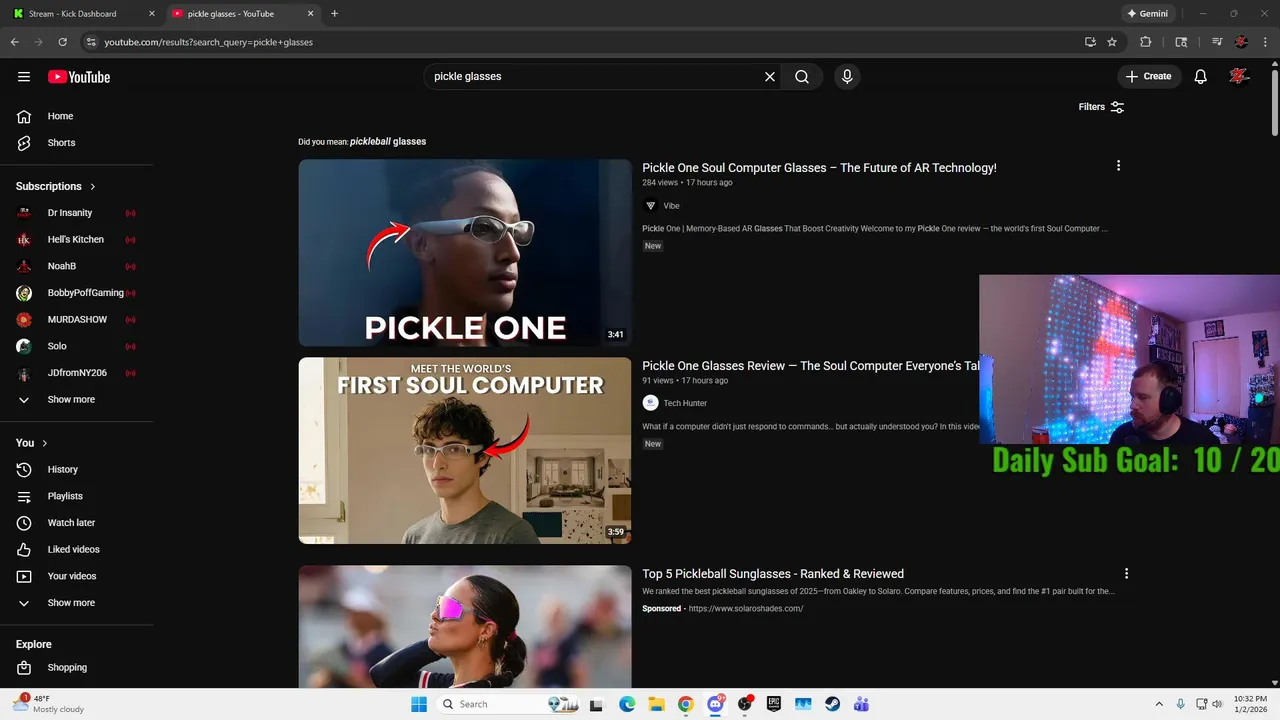This screenshot has height=720, width=1280.
Task: Open search Filters panel
Action: click(1101, 107)
